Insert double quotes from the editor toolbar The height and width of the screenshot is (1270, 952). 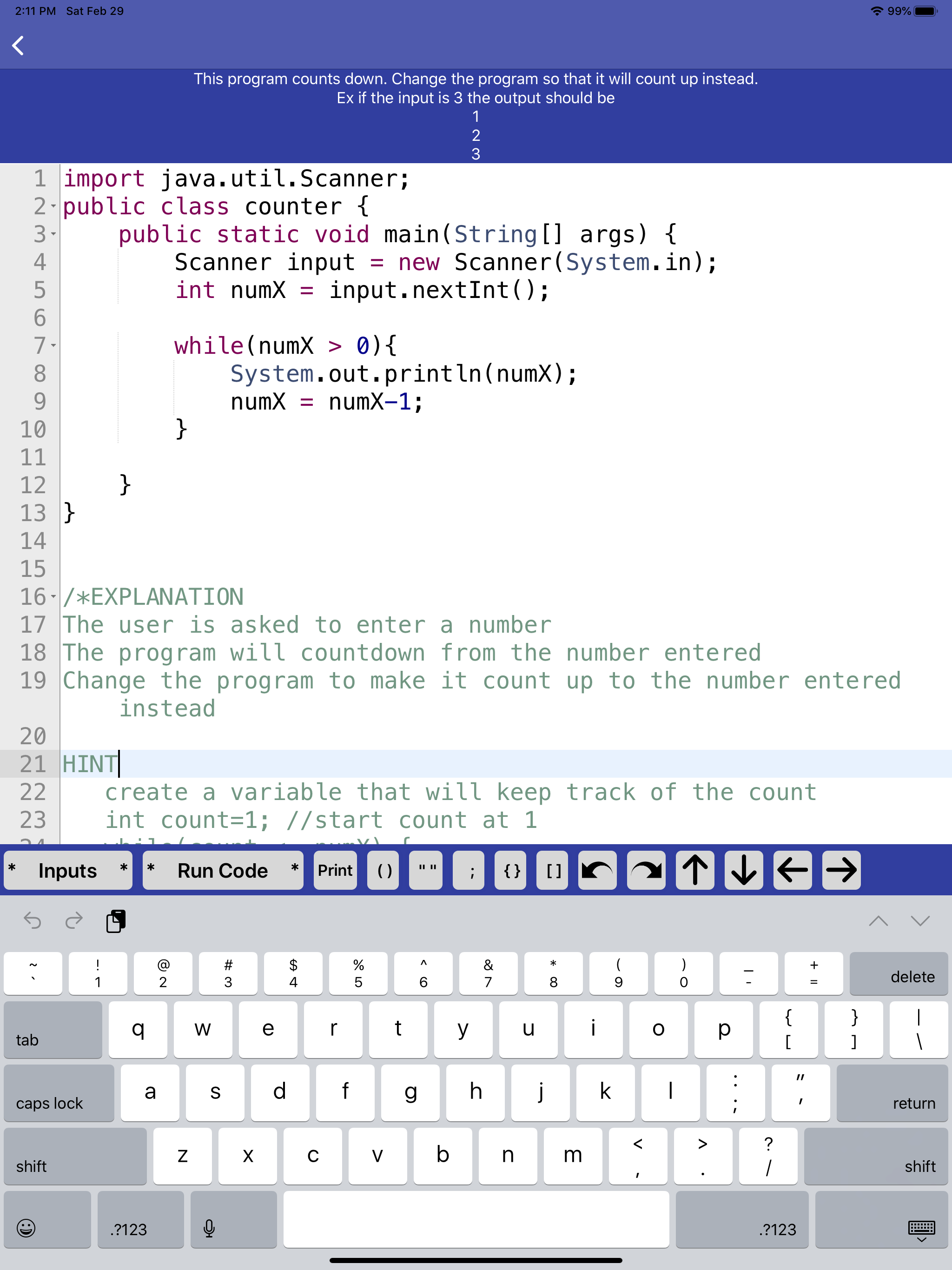pyautogui.click(x=425, y=870)
